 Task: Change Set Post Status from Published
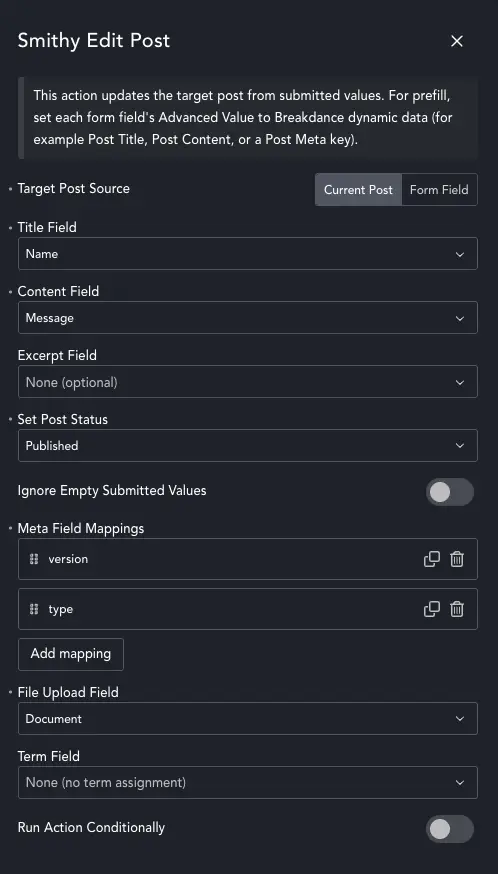click(x=248, y=445)
